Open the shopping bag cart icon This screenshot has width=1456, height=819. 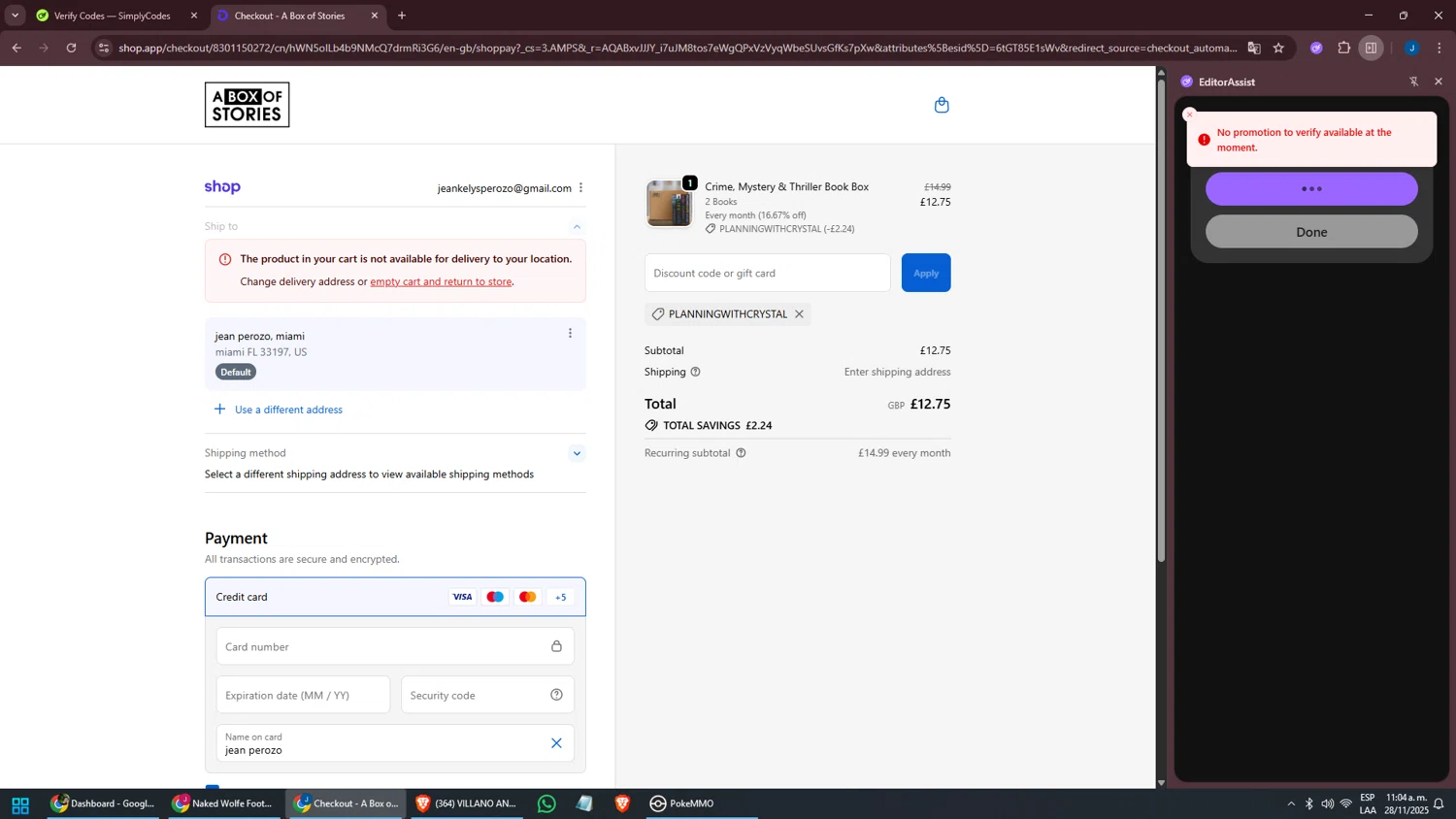coord(941,105)
